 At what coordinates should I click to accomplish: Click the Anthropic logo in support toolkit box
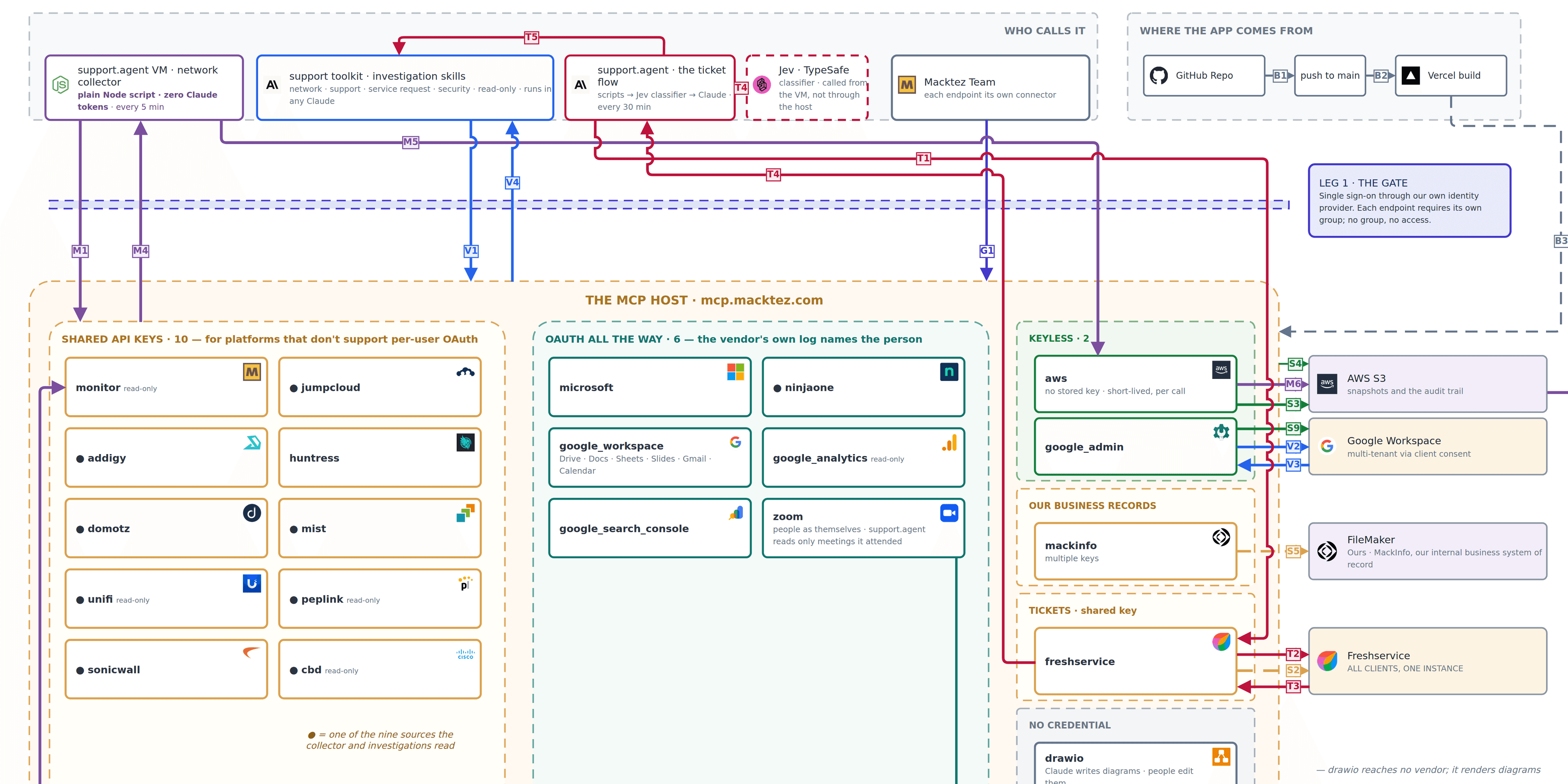272,85
